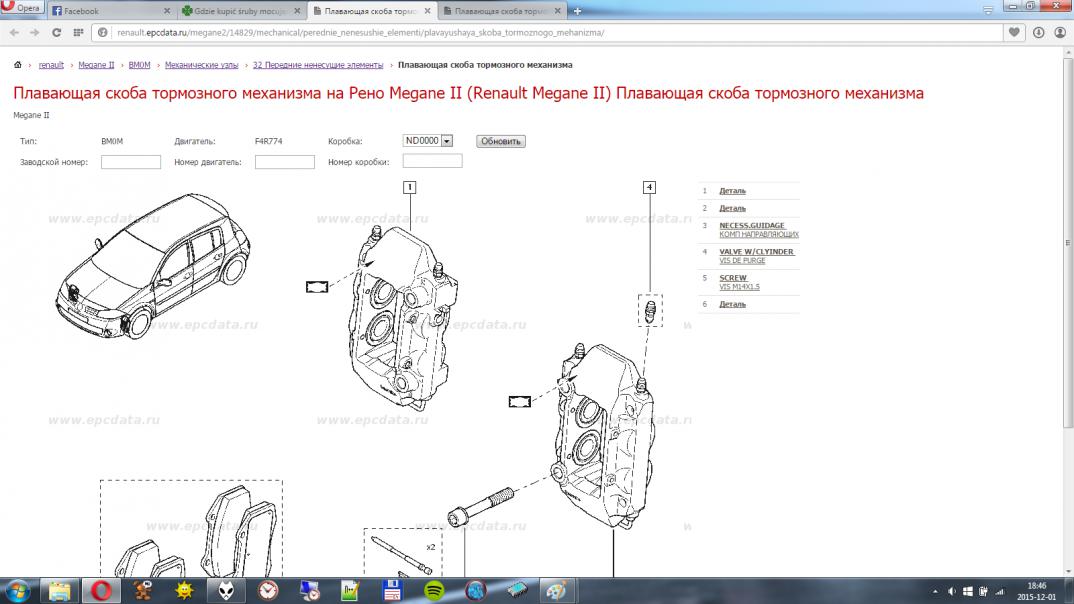Click the volume speaker tray icon
Image resolution: width=1074 pixels, height=604 pixels.
(951, 592)
